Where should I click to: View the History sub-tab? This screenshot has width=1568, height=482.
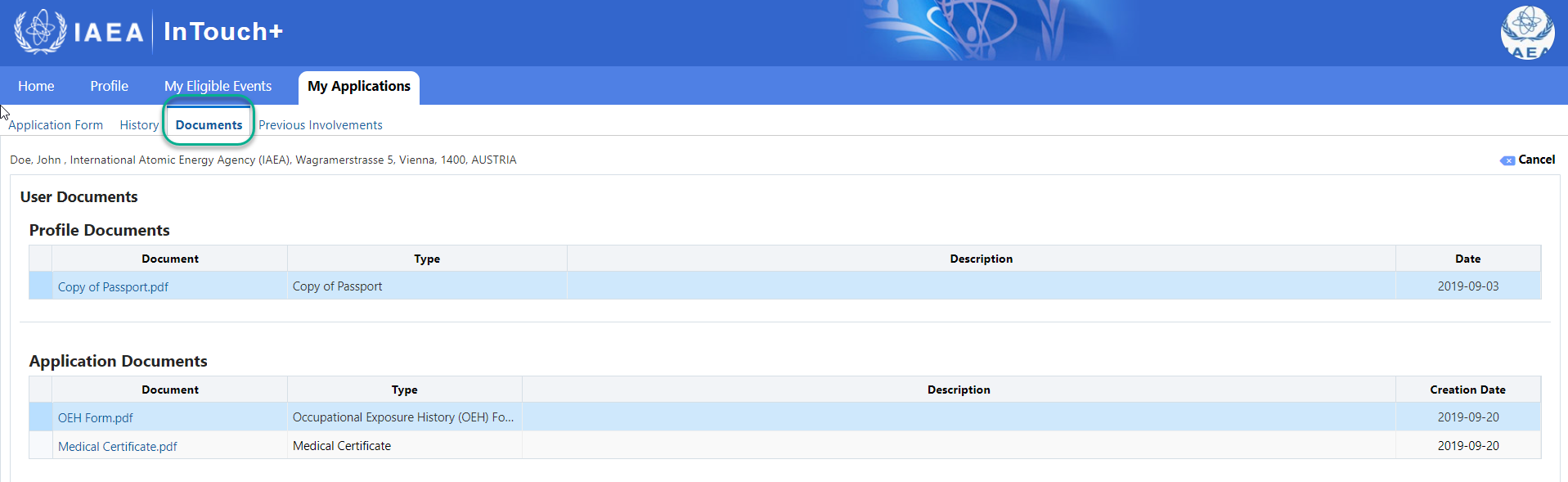pyautogui.click(x=139, y=125)
